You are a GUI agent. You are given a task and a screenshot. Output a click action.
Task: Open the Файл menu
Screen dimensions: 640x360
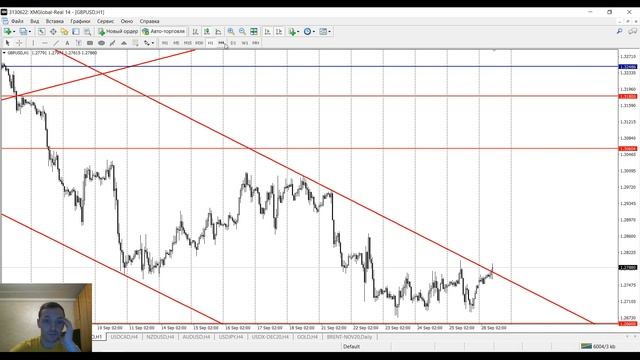17,21
